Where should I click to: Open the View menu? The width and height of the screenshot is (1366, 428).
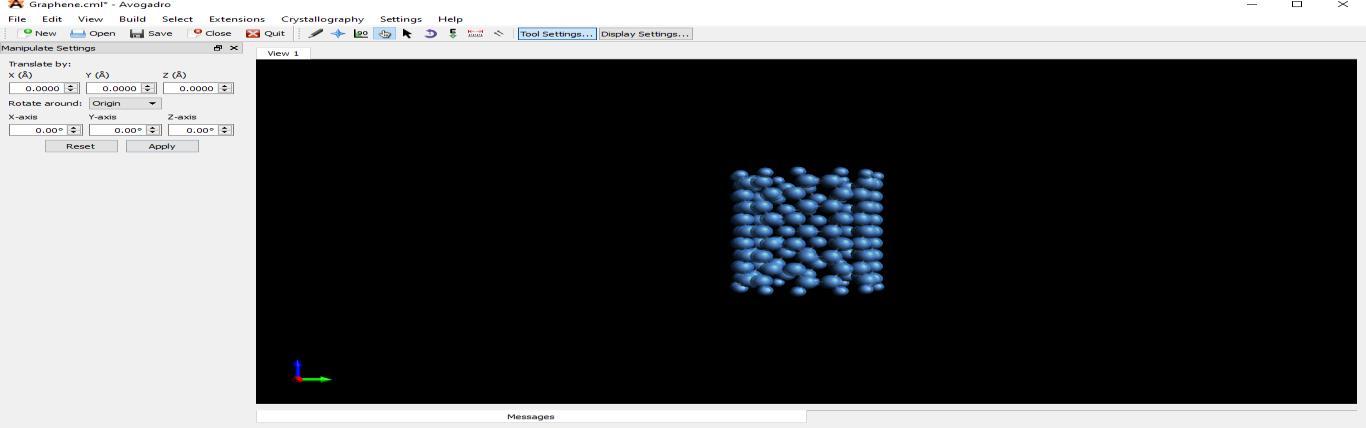(x=90, y=18)
